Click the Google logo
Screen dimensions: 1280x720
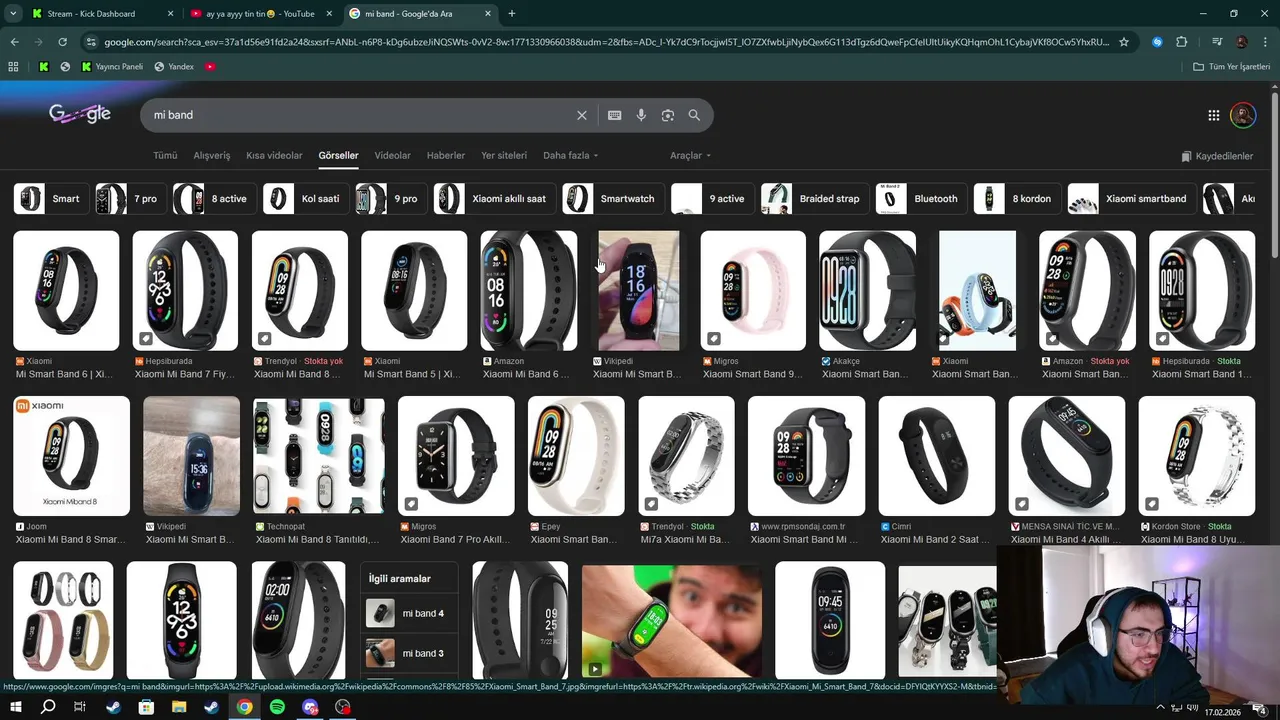coord(80,114)
